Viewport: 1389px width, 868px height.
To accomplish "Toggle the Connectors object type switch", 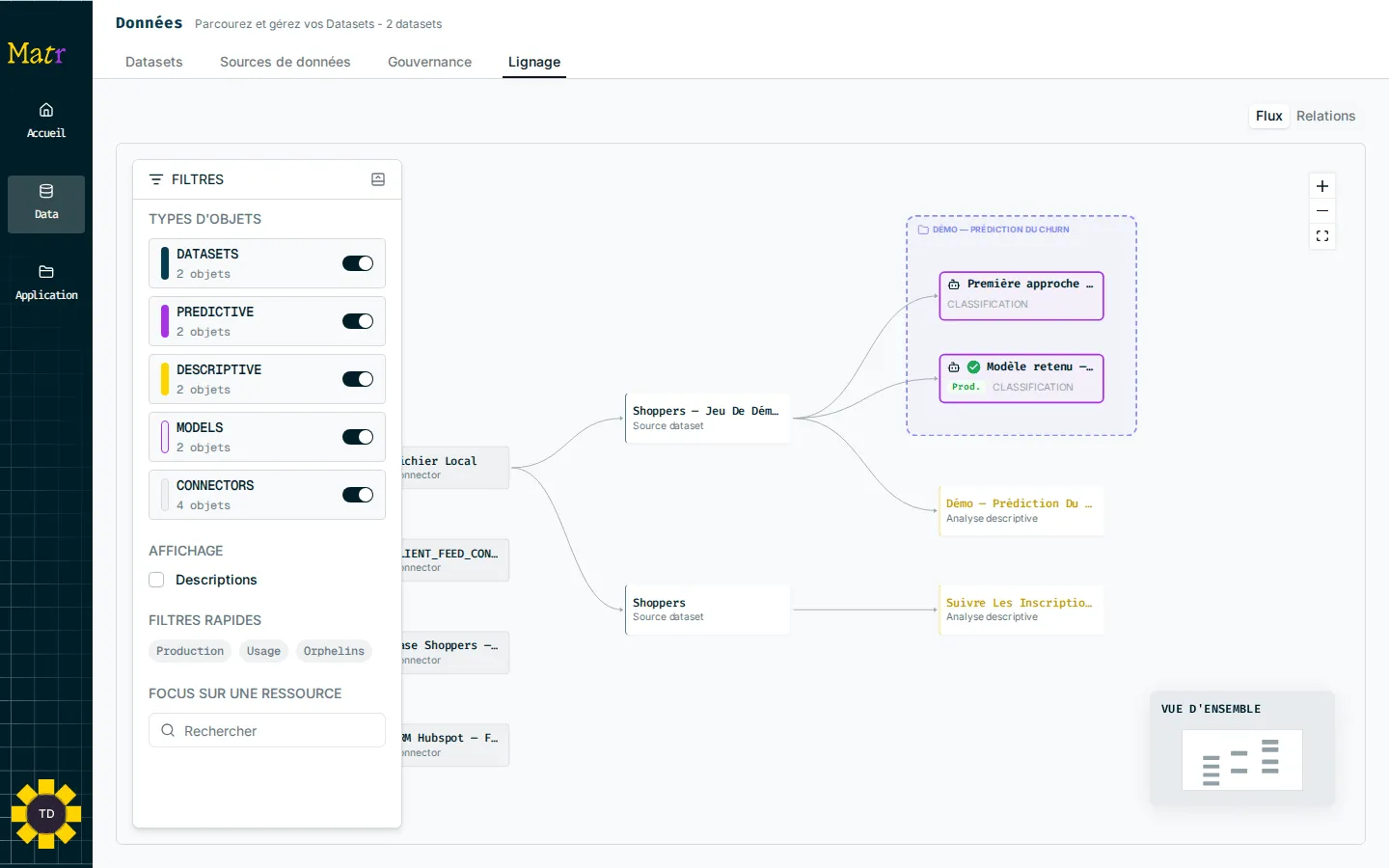I will 358,495.
